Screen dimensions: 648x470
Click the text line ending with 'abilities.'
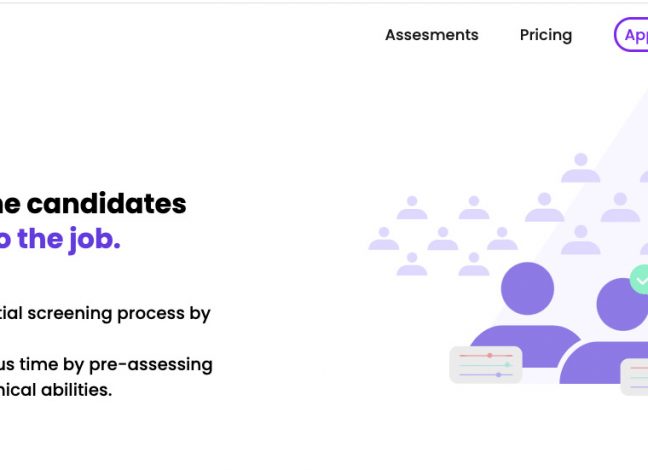[56, 390]
